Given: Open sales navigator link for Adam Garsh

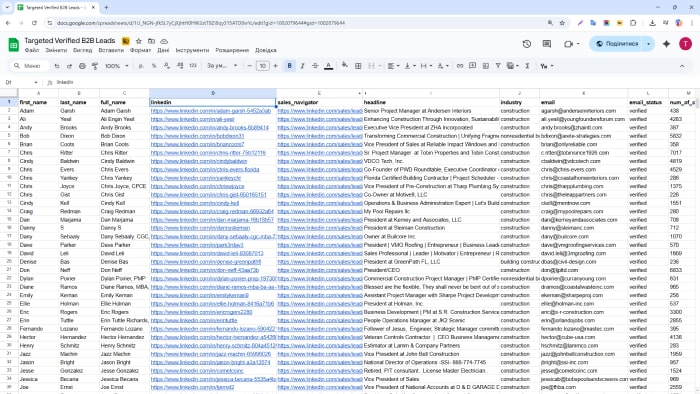Looking at the screenshot, I should coord(320,111).
